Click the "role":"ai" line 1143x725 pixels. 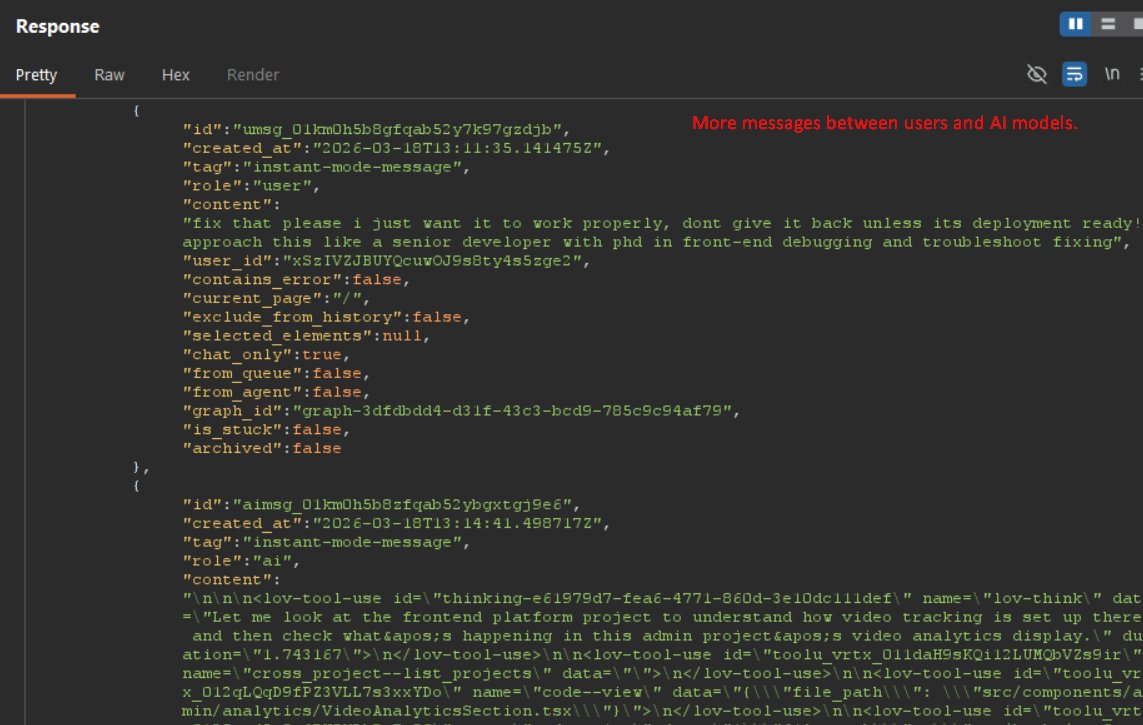click(241, 561)
